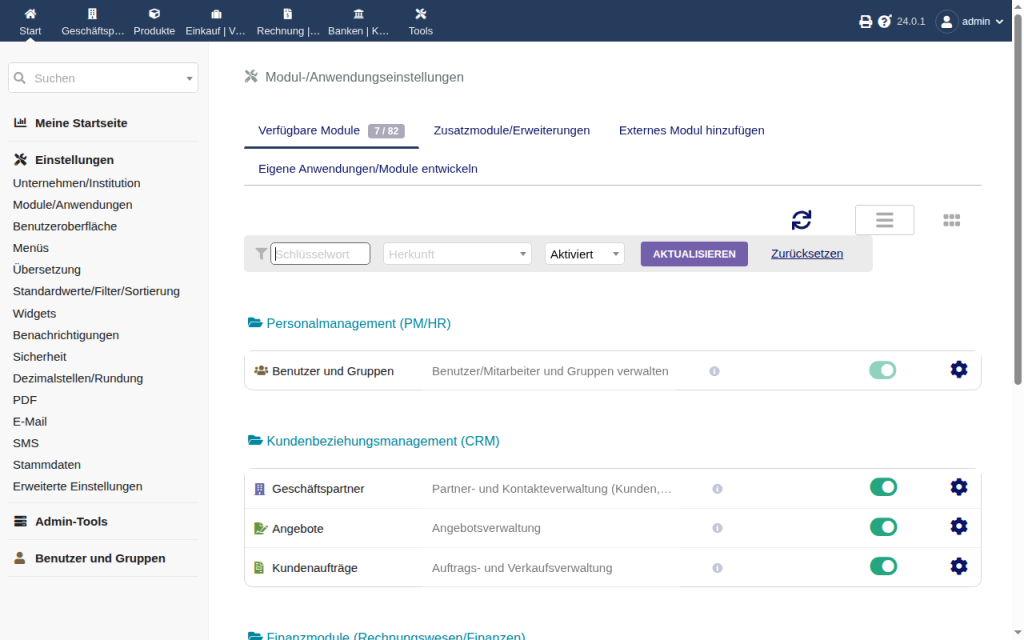Open the Aktiviert status dropdown

click(584, 254)
